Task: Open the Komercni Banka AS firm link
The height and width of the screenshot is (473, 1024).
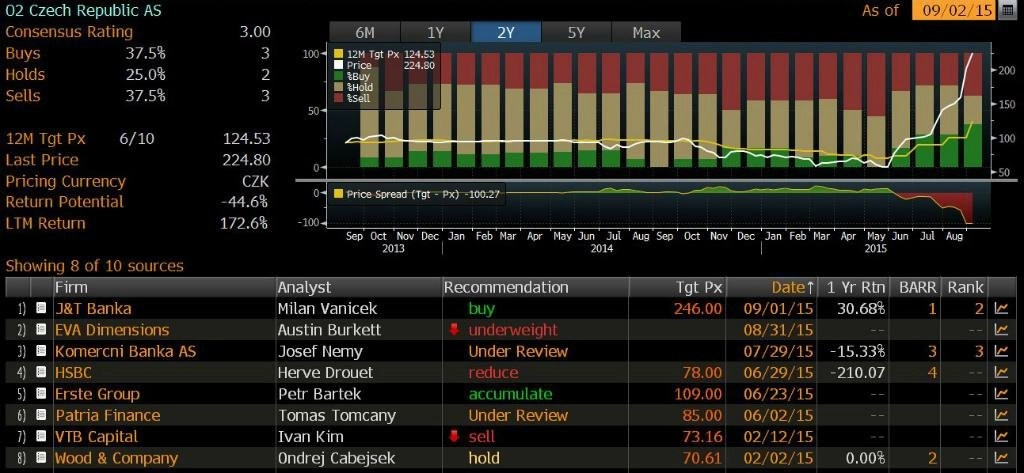Action: pyautogui.click(x=125, y=351)
